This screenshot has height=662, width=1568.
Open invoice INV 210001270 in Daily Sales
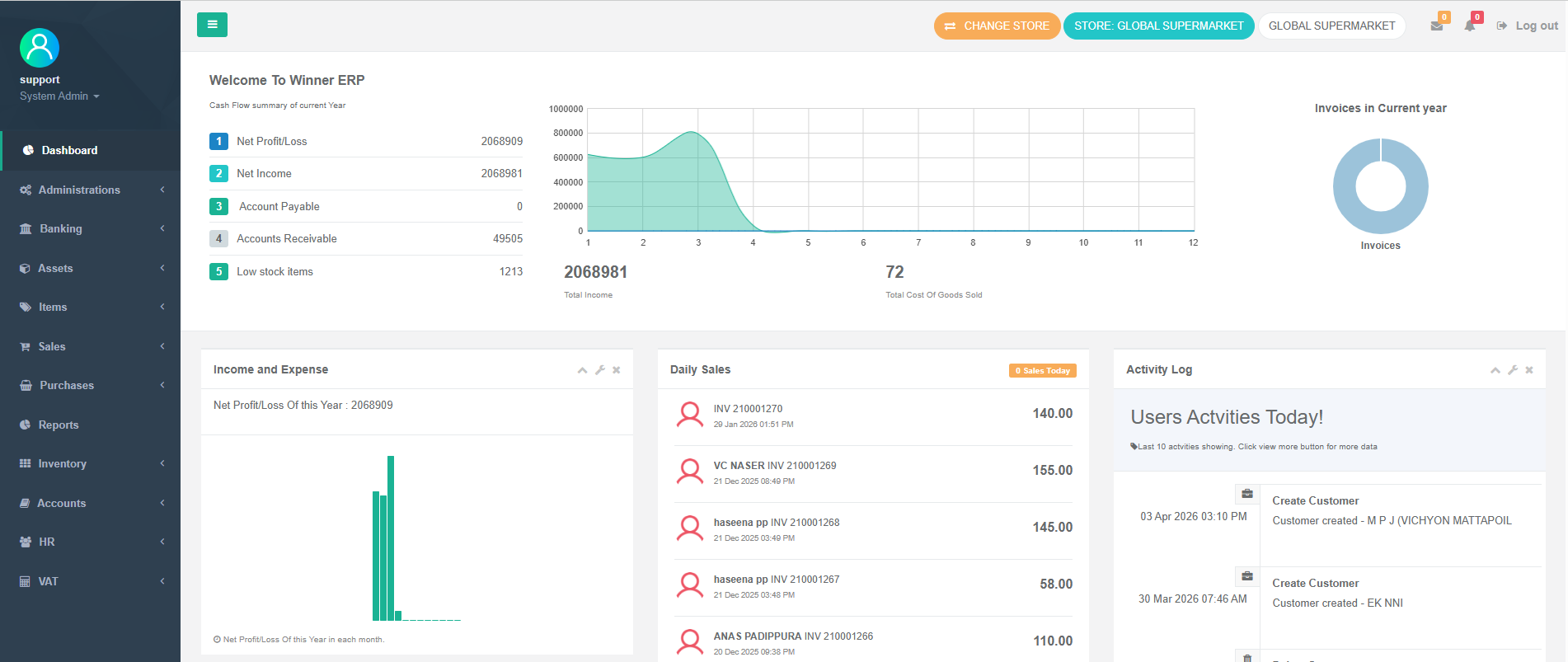(x=748, y=409)
